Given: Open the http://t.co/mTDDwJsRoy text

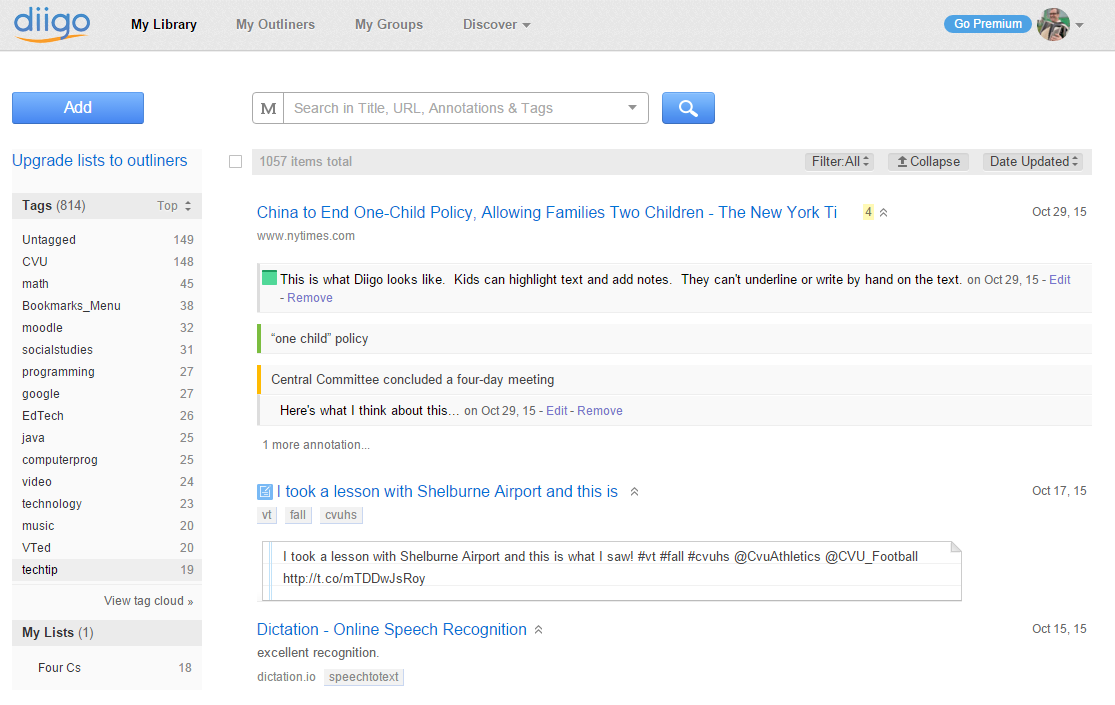Looking at the screenshot, I should point(354,578).
